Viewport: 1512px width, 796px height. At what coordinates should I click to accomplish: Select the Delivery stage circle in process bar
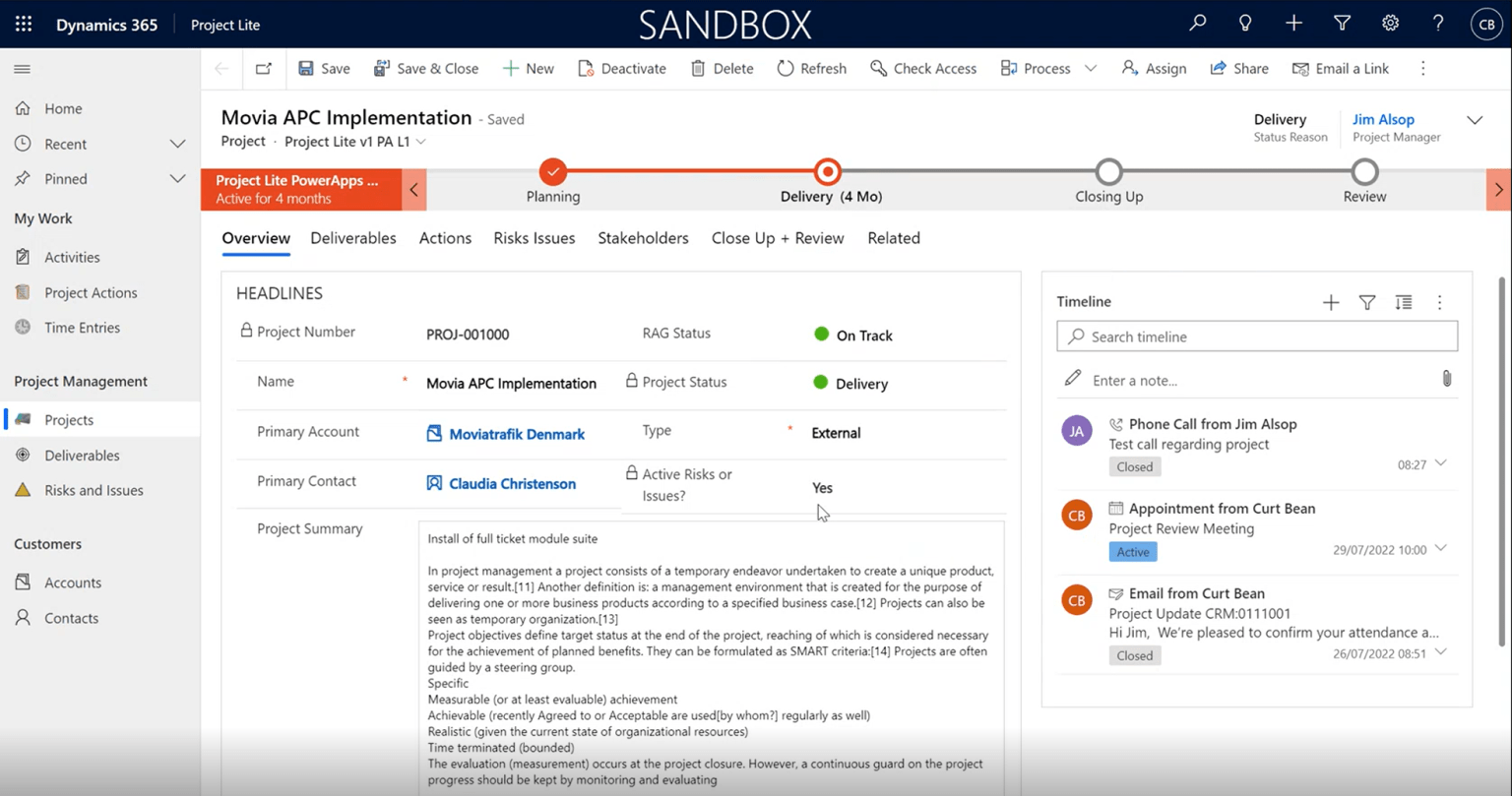(x=828, y=172)
